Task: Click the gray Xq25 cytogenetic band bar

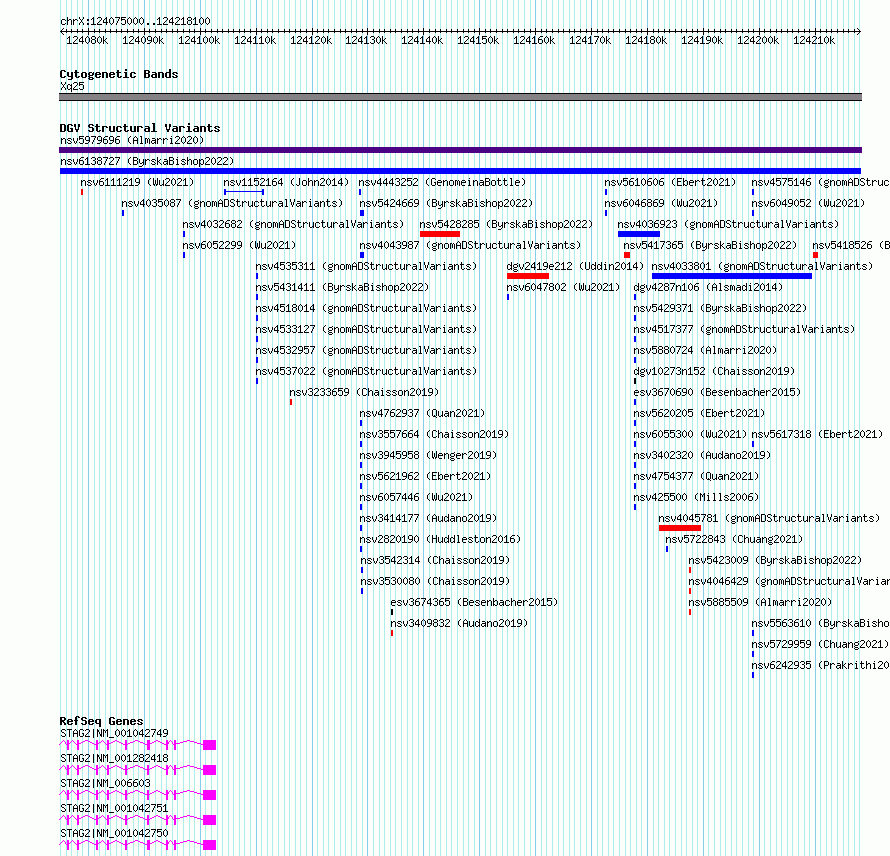Action: click(460, 97)
